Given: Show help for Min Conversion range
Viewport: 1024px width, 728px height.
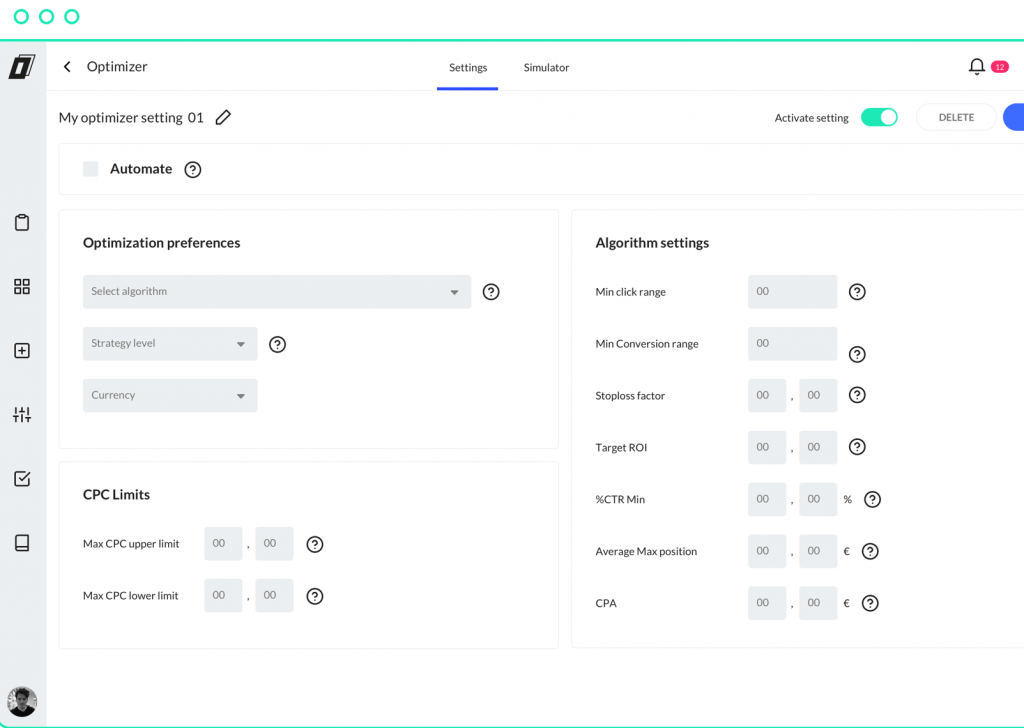Looking at the screenshot, I should point(857,355).
